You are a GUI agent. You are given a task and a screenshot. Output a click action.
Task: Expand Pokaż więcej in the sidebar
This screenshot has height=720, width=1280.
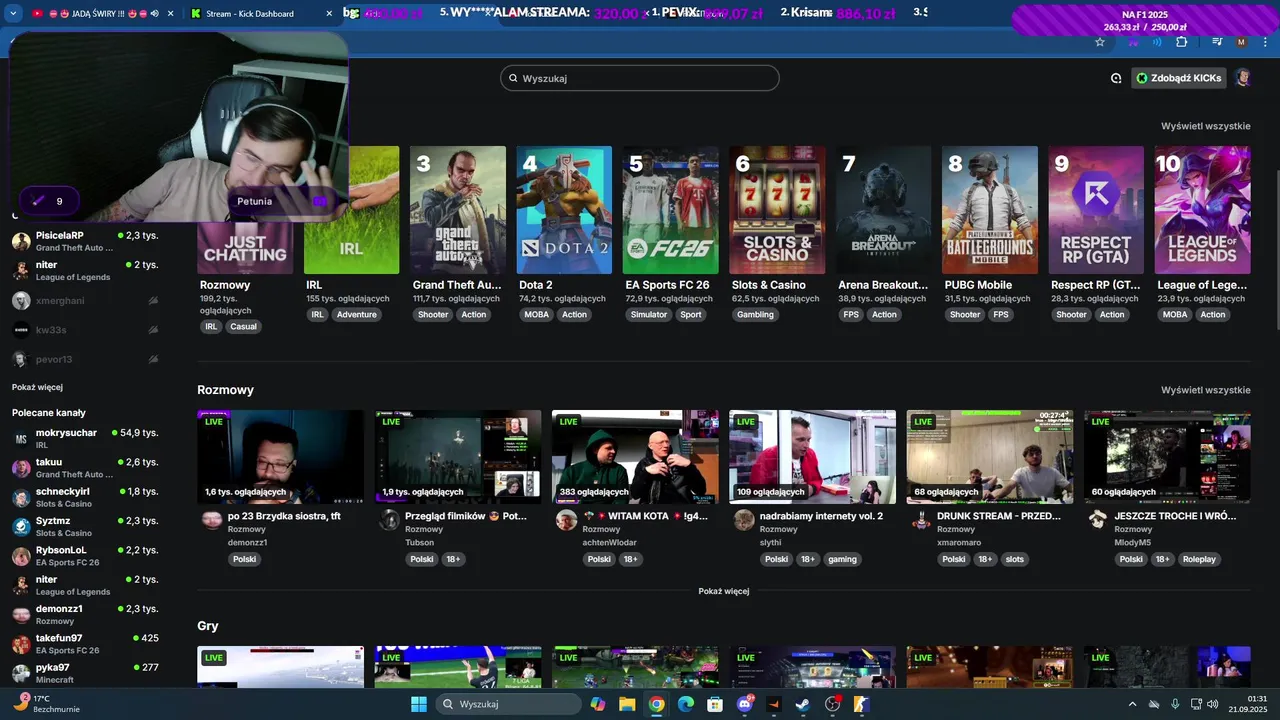click(x=38, y=387)
